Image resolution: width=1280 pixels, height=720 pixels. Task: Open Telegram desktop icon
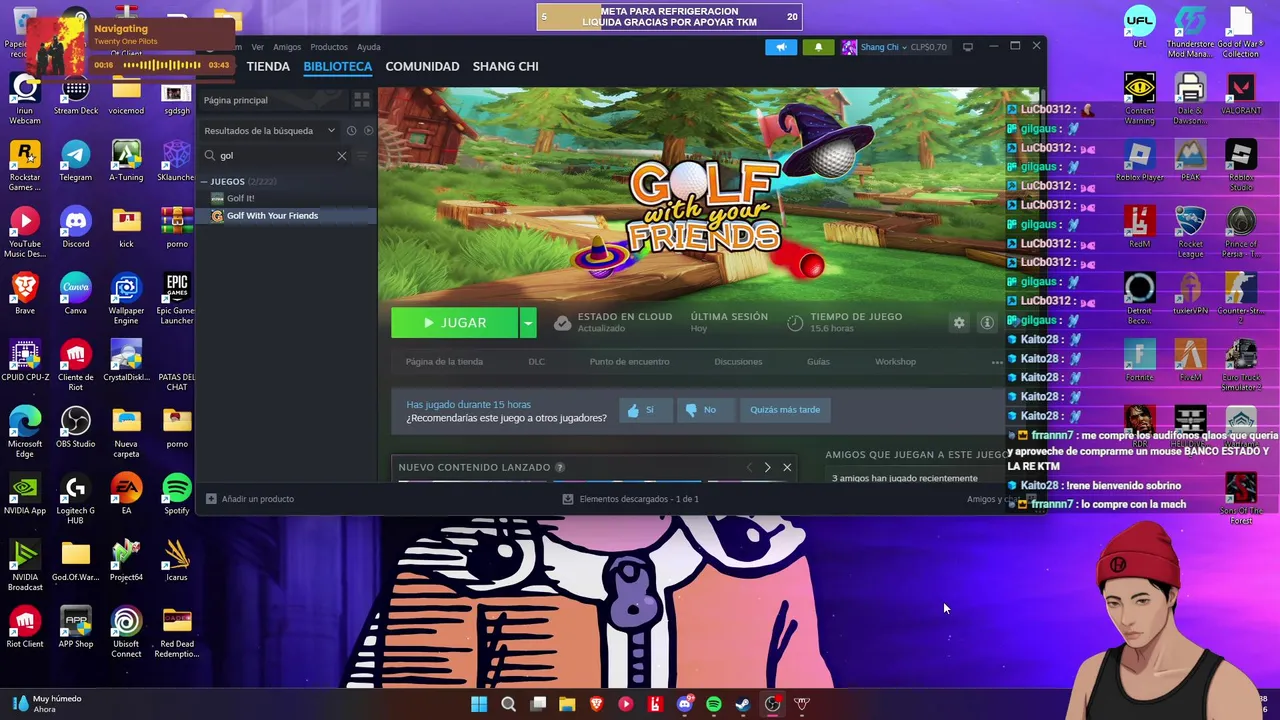76,161
